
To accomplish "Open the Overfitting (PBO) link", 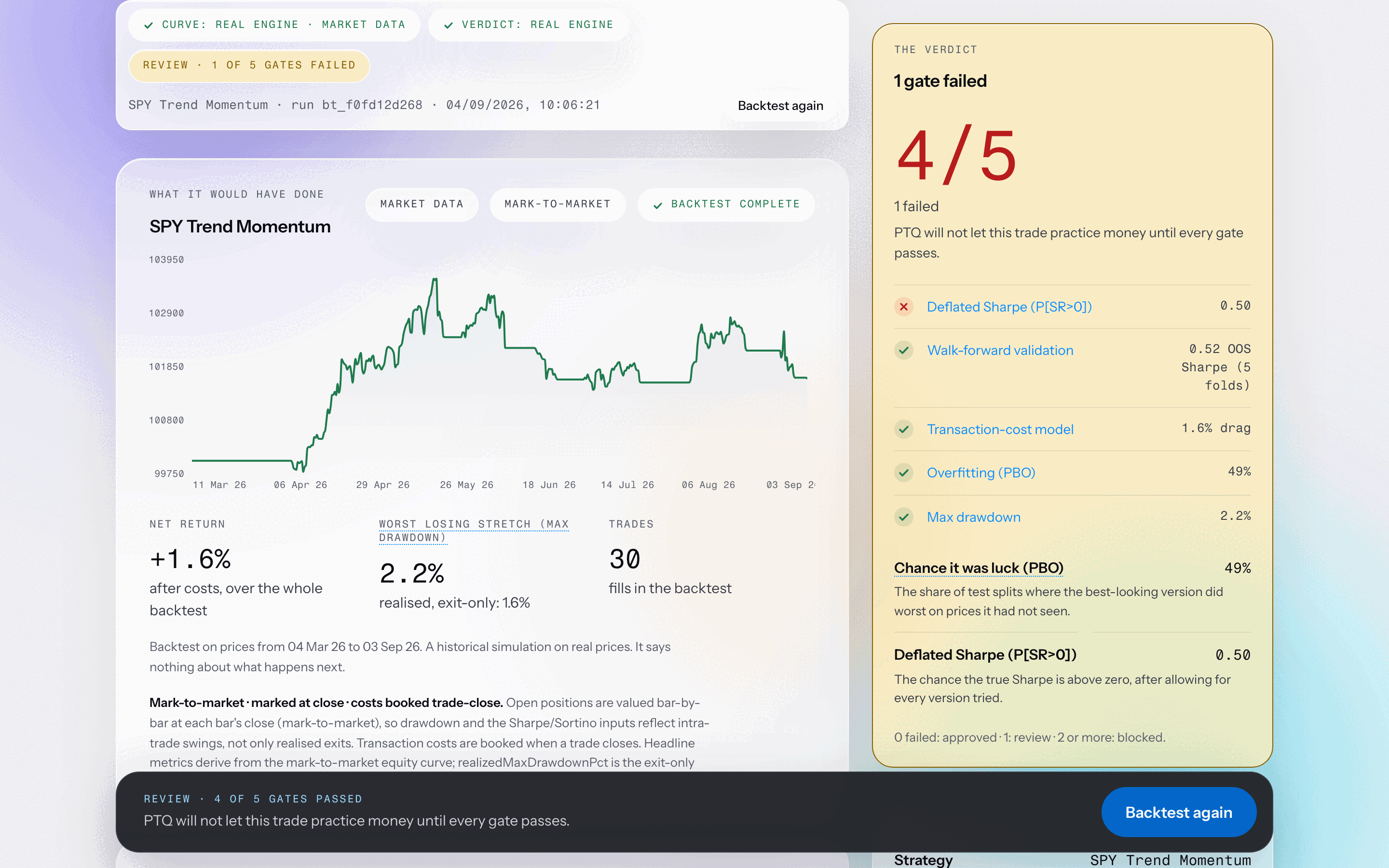I will [981, 473].
